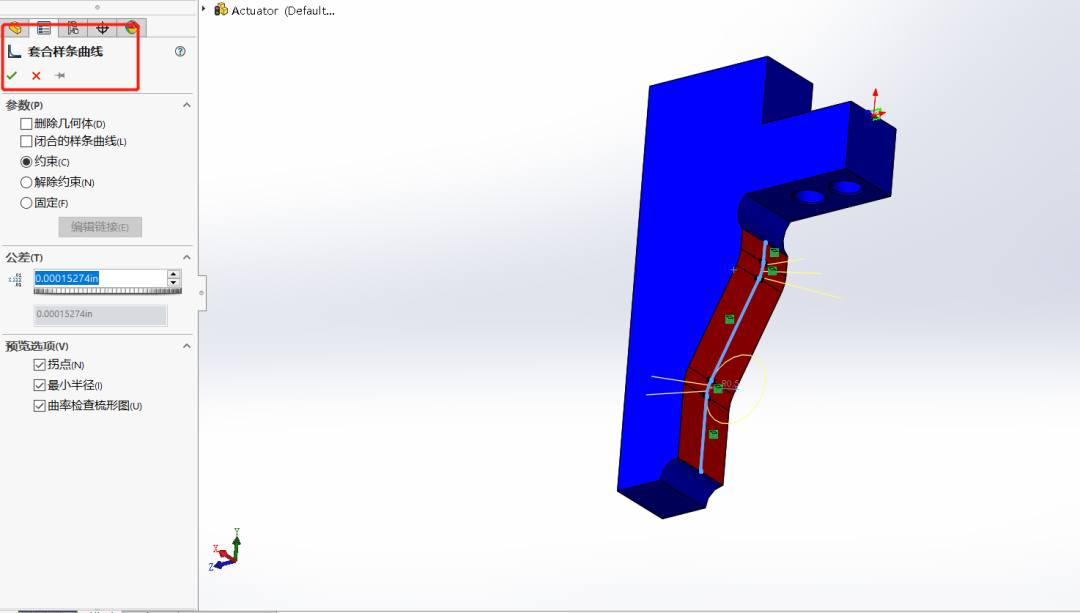
Task: Click the tolerance value input field
Action: (101, 278)
